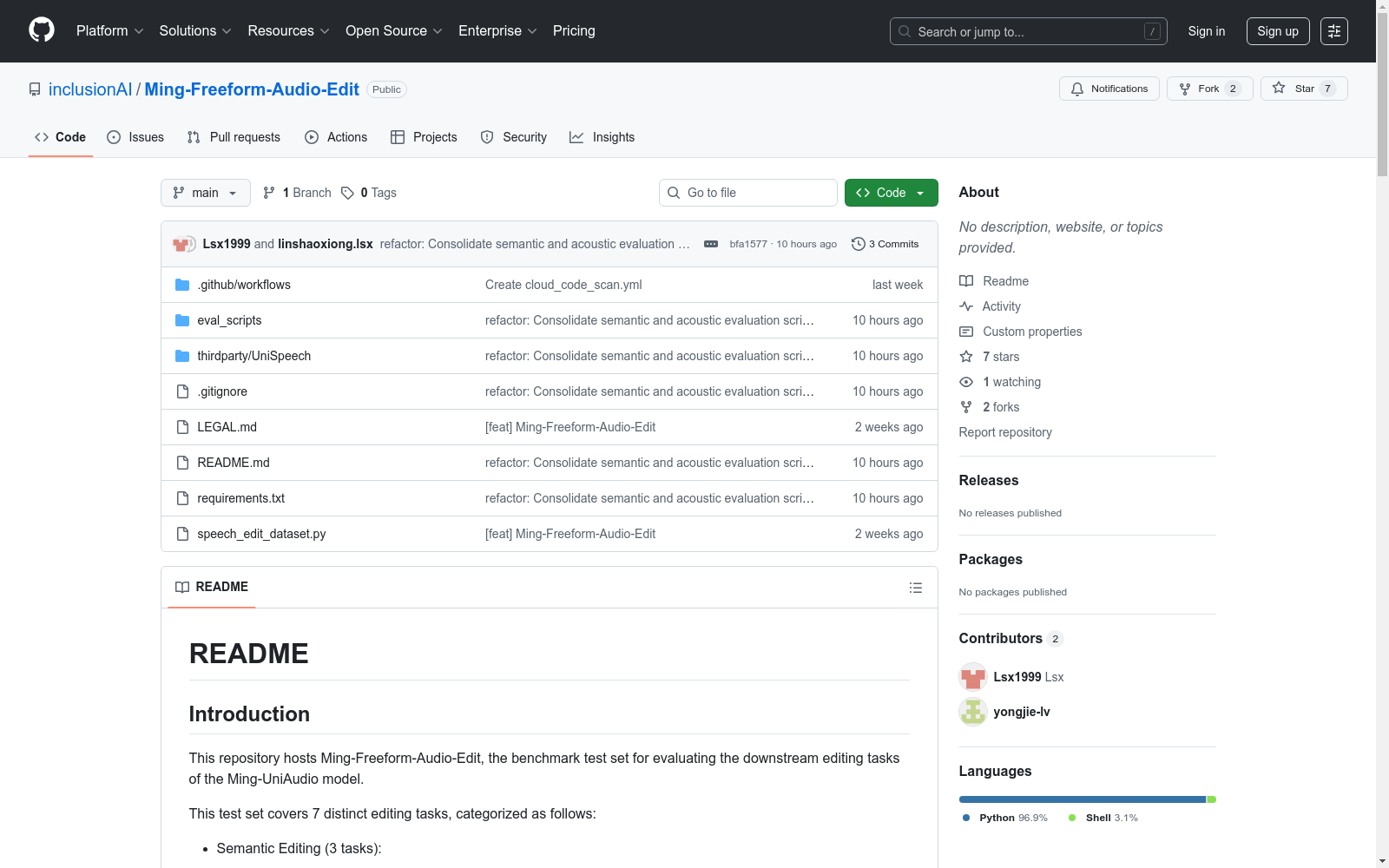Open the Create cloud_code_scan.yml commit message

[x=563, y=285]
